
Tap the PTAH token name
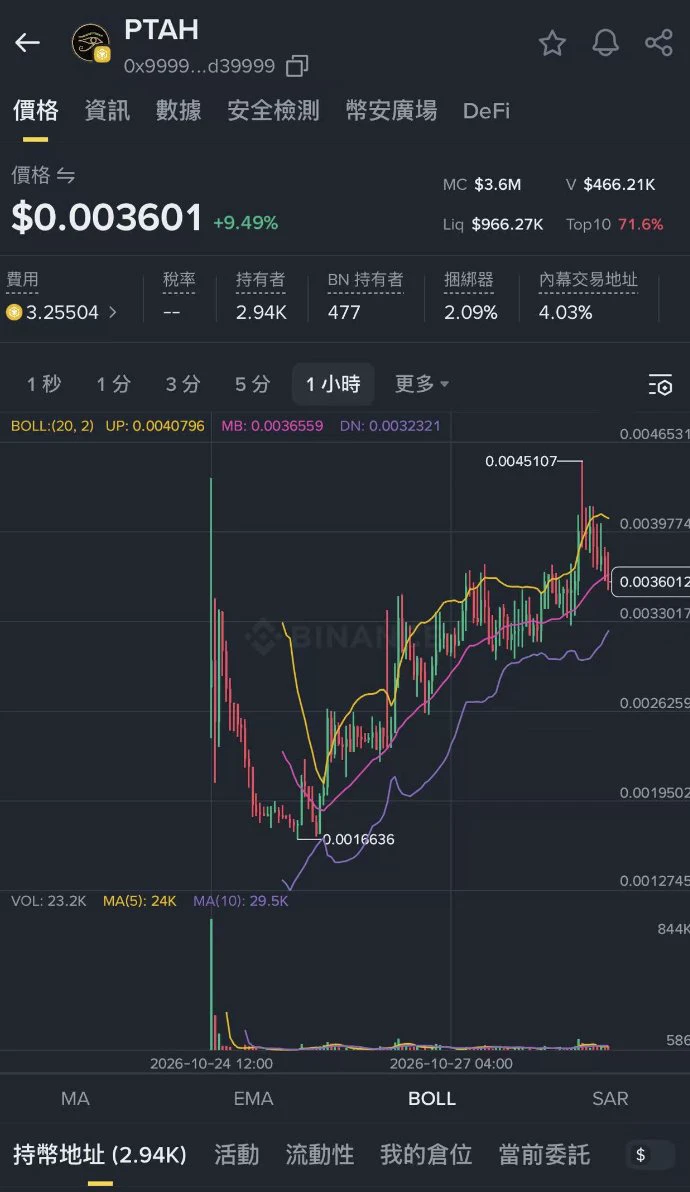161,30
